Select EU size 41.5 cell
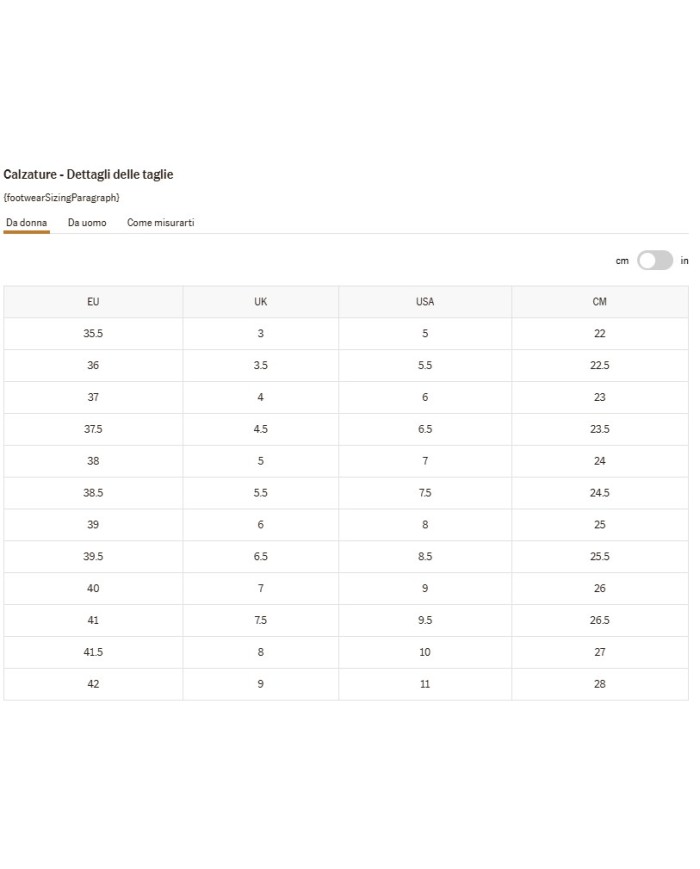 point(93,652)
